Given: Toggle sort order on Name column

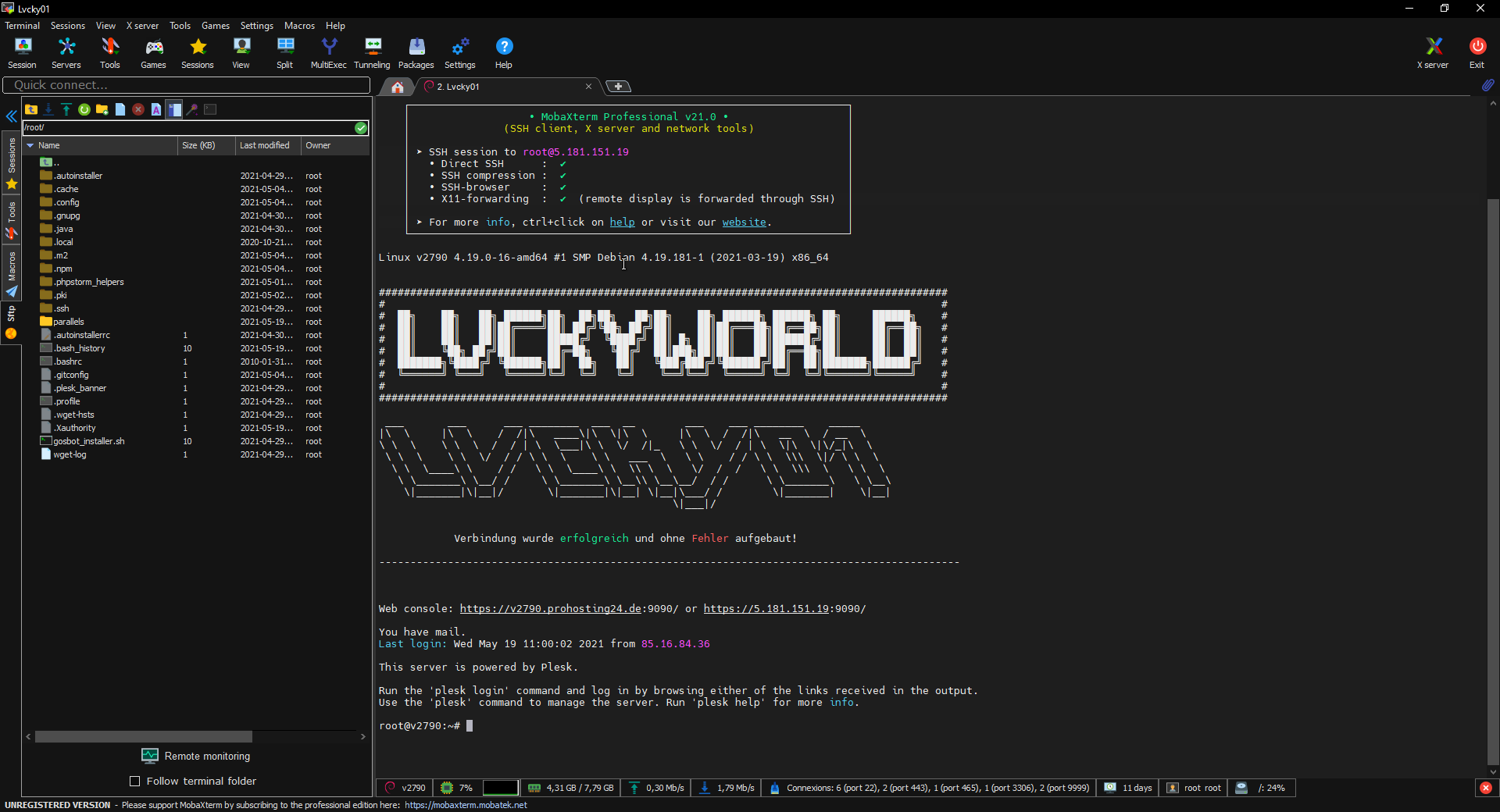Looking at the screenshot, I should (49, 145).
